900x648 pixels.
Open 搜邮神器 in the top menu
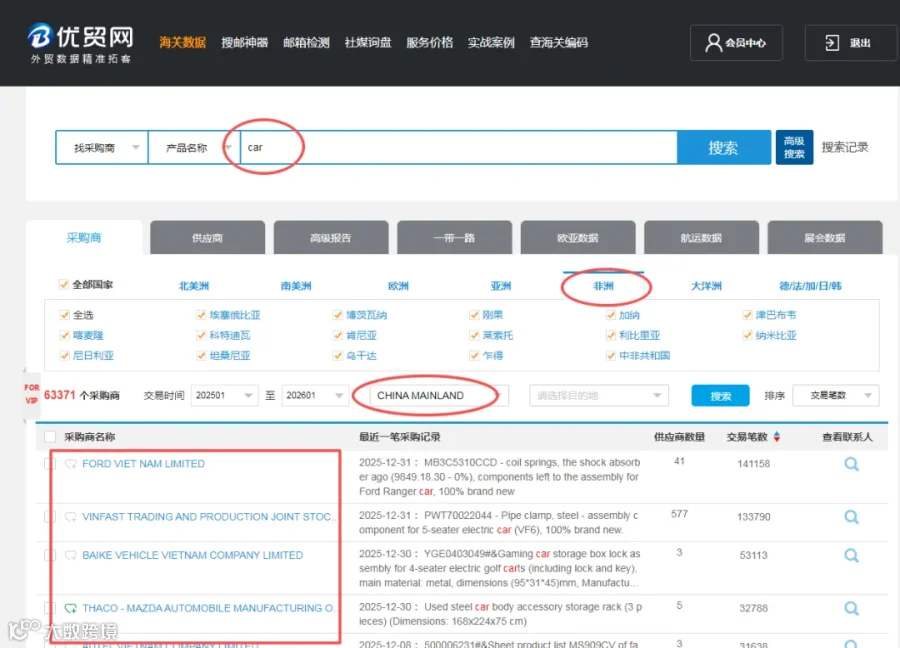pos(245,42)
